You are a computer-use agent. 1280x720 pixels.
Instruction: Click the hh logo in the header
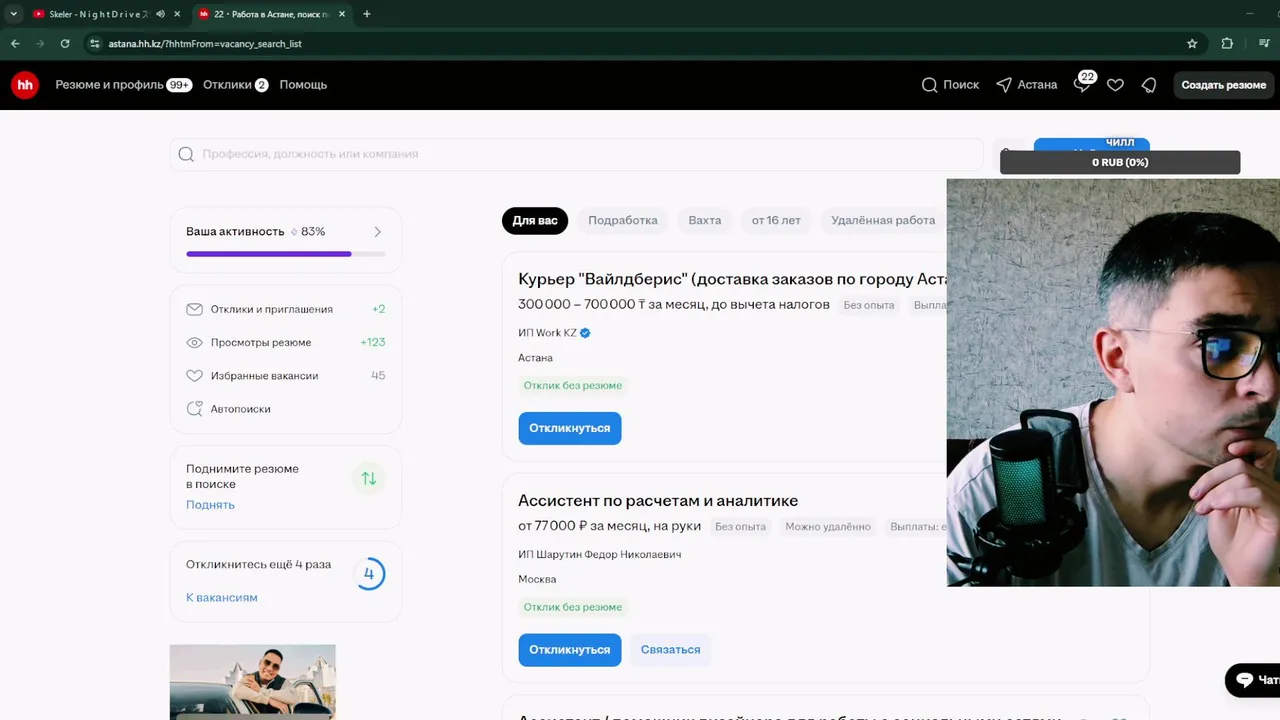(25, 85)
